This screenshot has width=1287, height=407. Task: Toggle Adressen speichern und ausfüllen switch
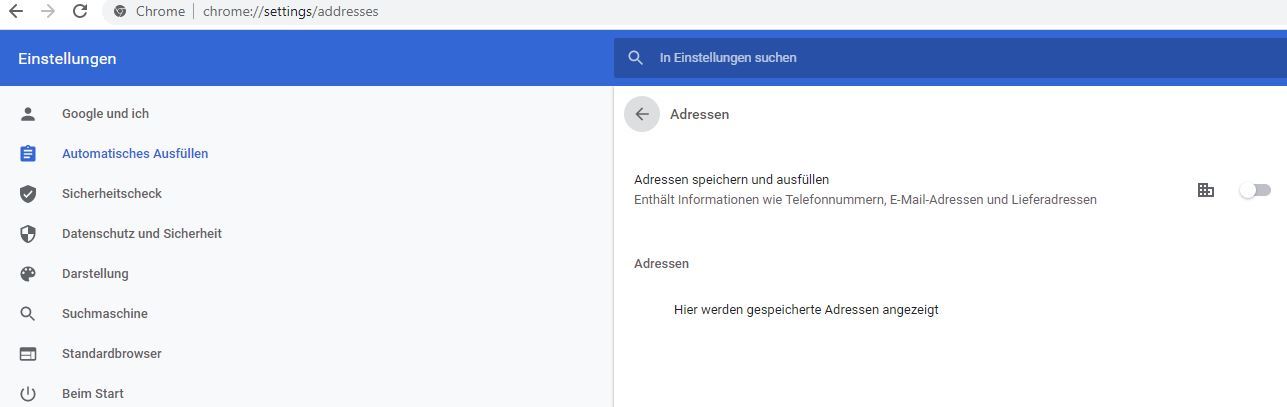pyautogui.click(x=1255, y=190)
